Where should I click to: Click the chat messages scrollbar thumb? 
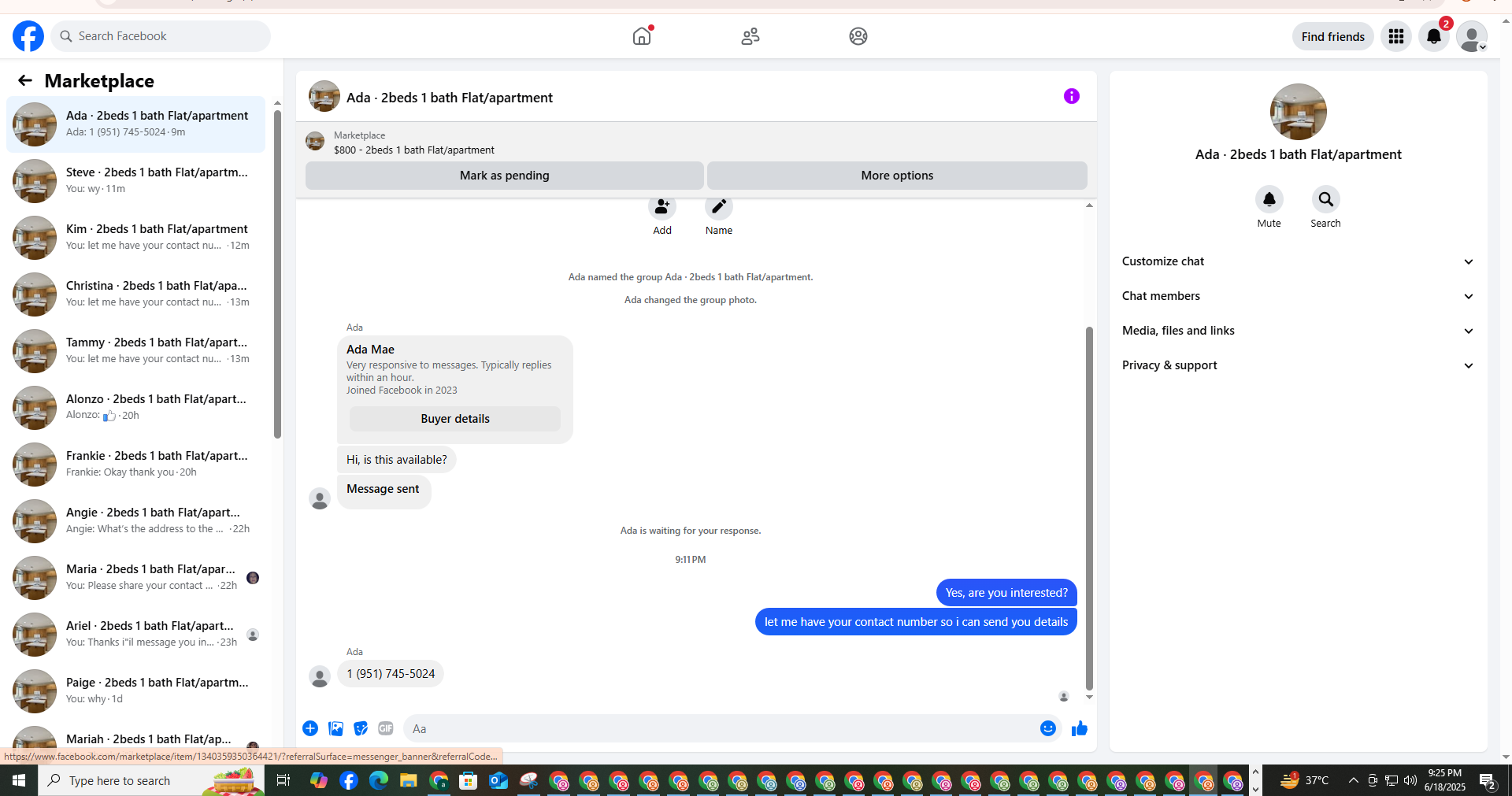click(x=1089, y=508)
